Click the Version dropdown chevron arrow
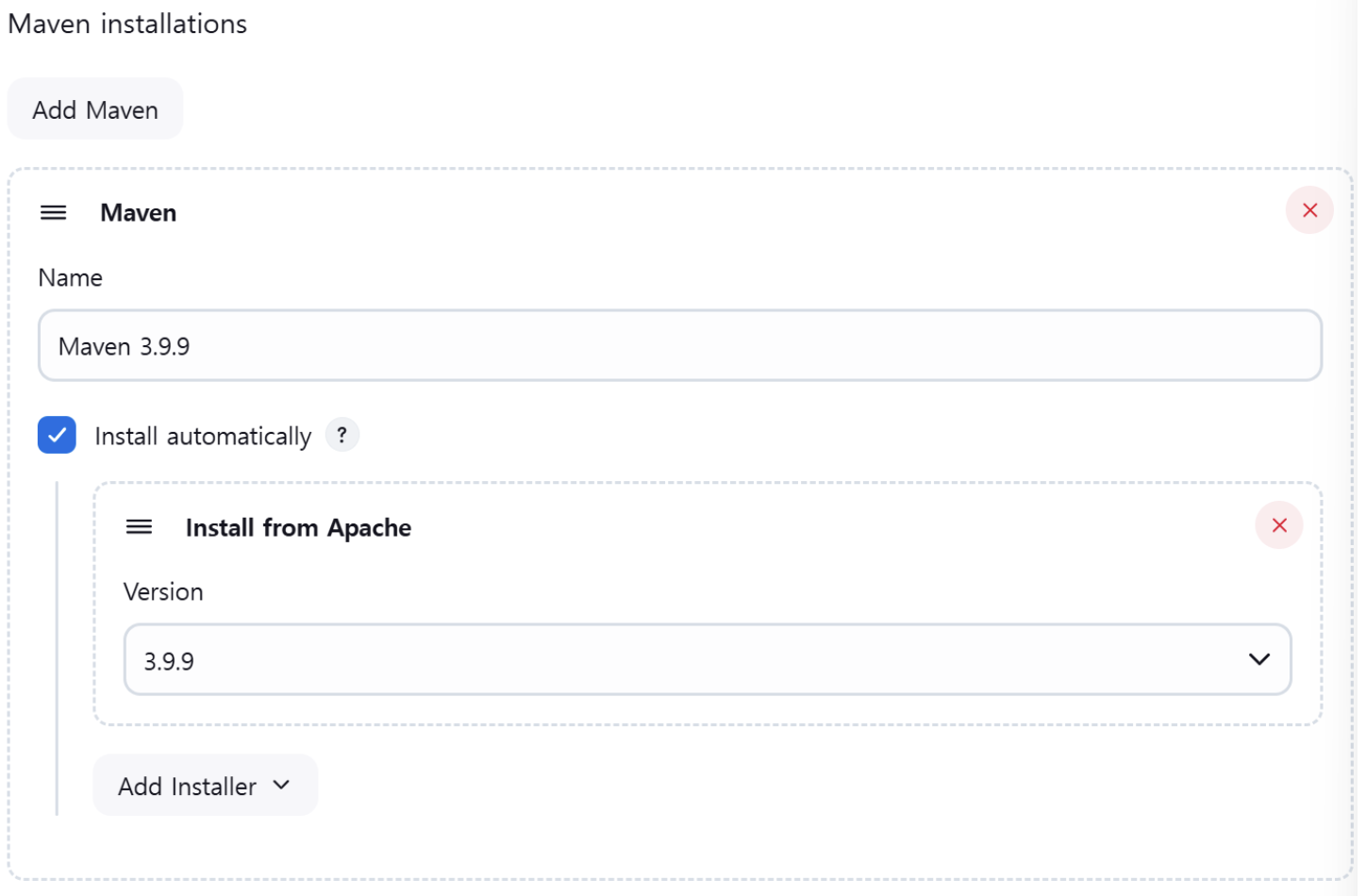 click(1258, 659)
